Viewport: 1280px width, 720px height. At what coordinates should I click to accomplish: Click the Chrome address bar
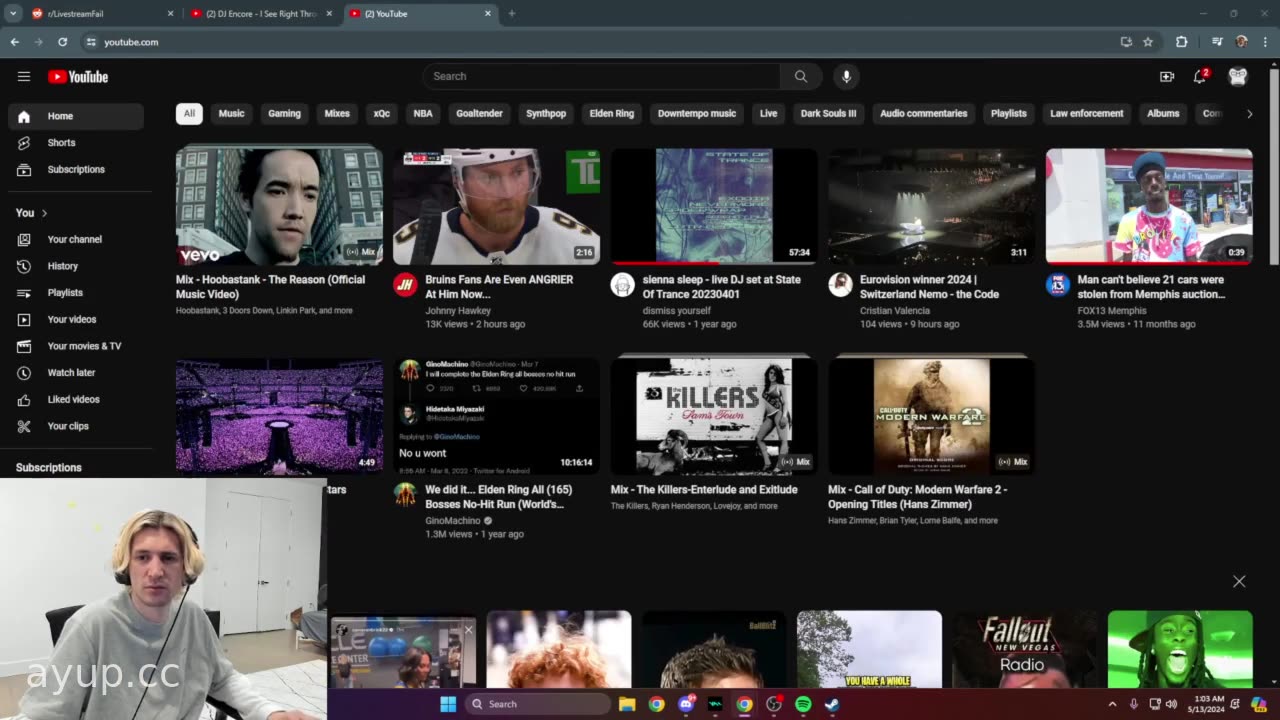pyautogui.click(x=600, y=42)
